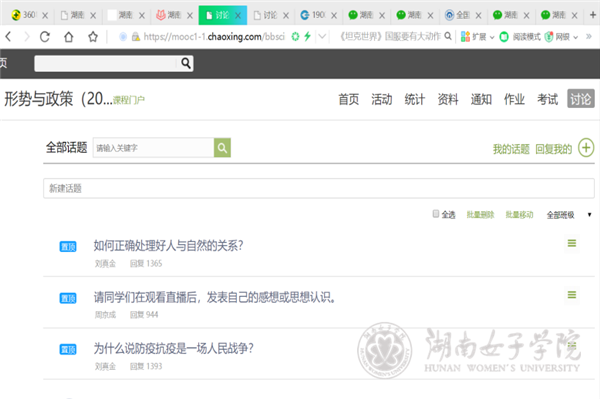Click the lightning speed-mode icon in address bar
This screenshot has height=399, width=600.
point(307,36)
